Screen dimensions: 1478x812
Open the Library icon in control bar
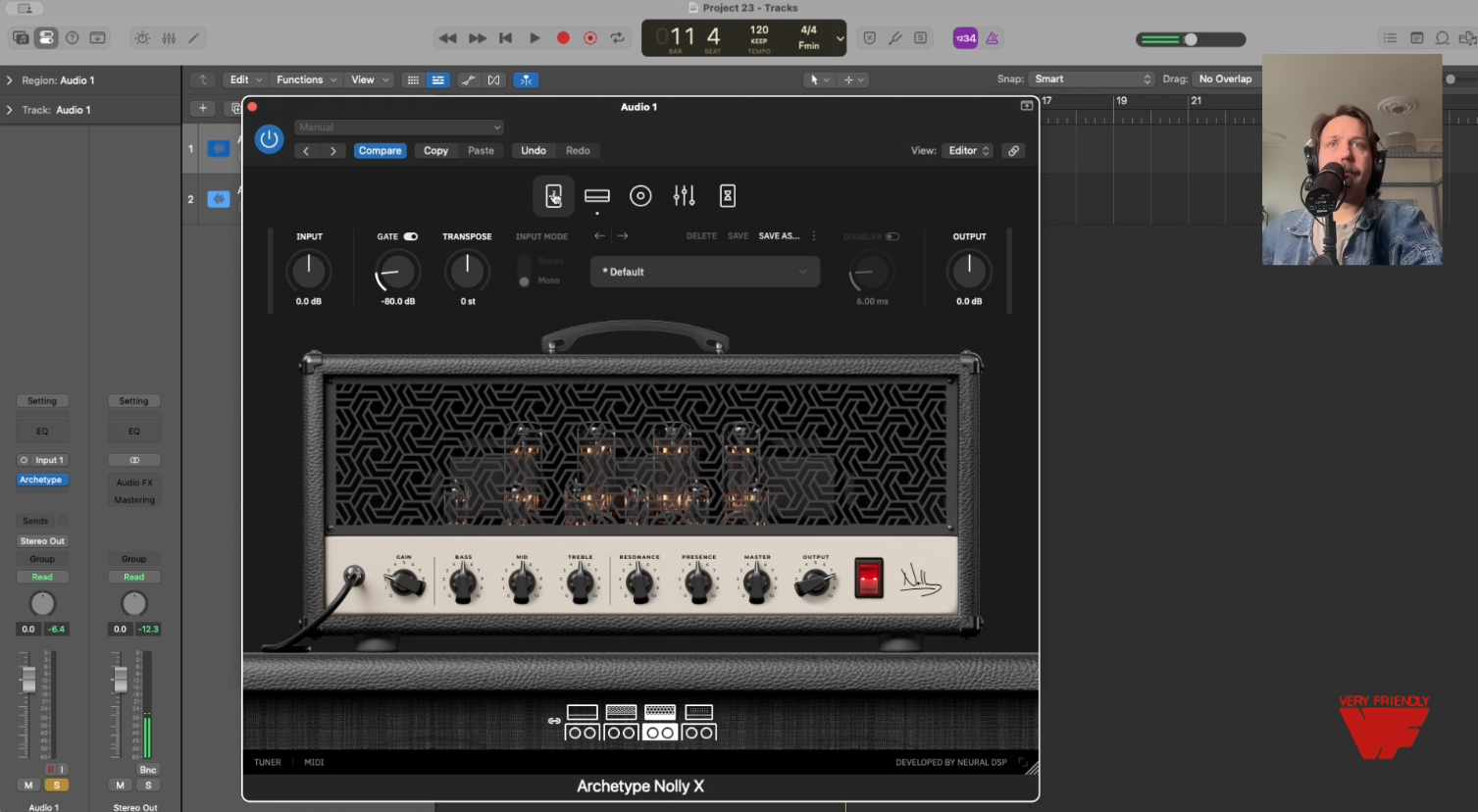[21, 38]
